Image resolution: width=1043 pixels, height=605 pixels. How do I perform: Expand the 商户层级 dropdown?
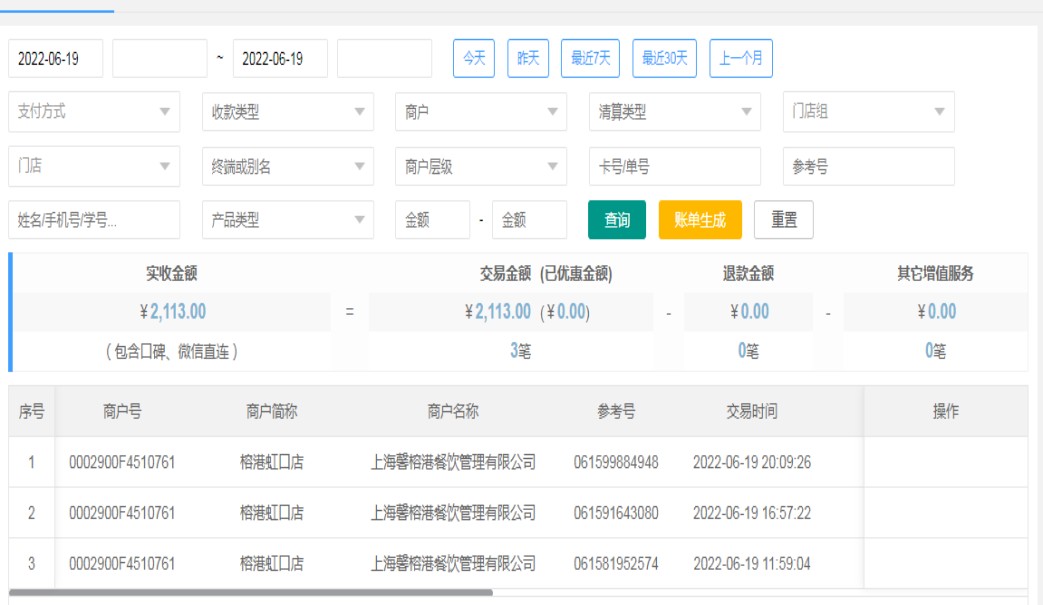(x=480, y=166)
